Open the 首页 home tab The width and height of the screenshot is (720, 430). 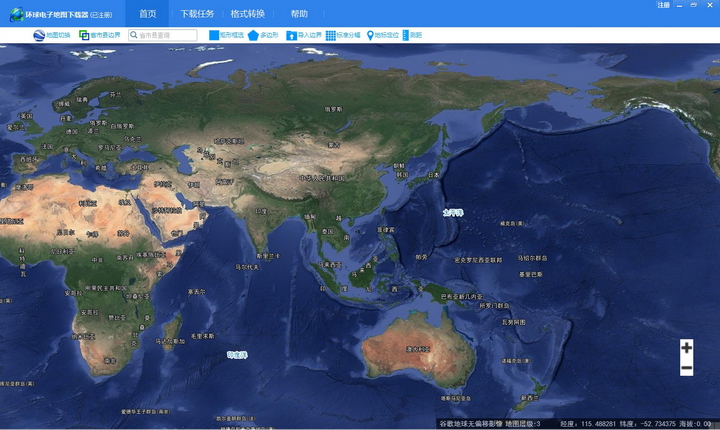click(x=147, y=14)
